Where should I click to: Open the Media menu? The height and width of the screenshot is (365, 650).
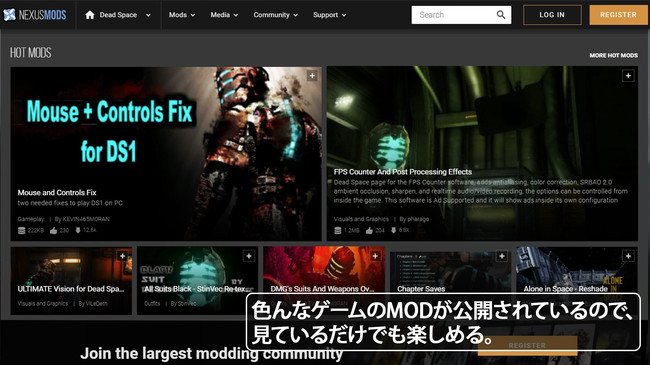point(224,15)
